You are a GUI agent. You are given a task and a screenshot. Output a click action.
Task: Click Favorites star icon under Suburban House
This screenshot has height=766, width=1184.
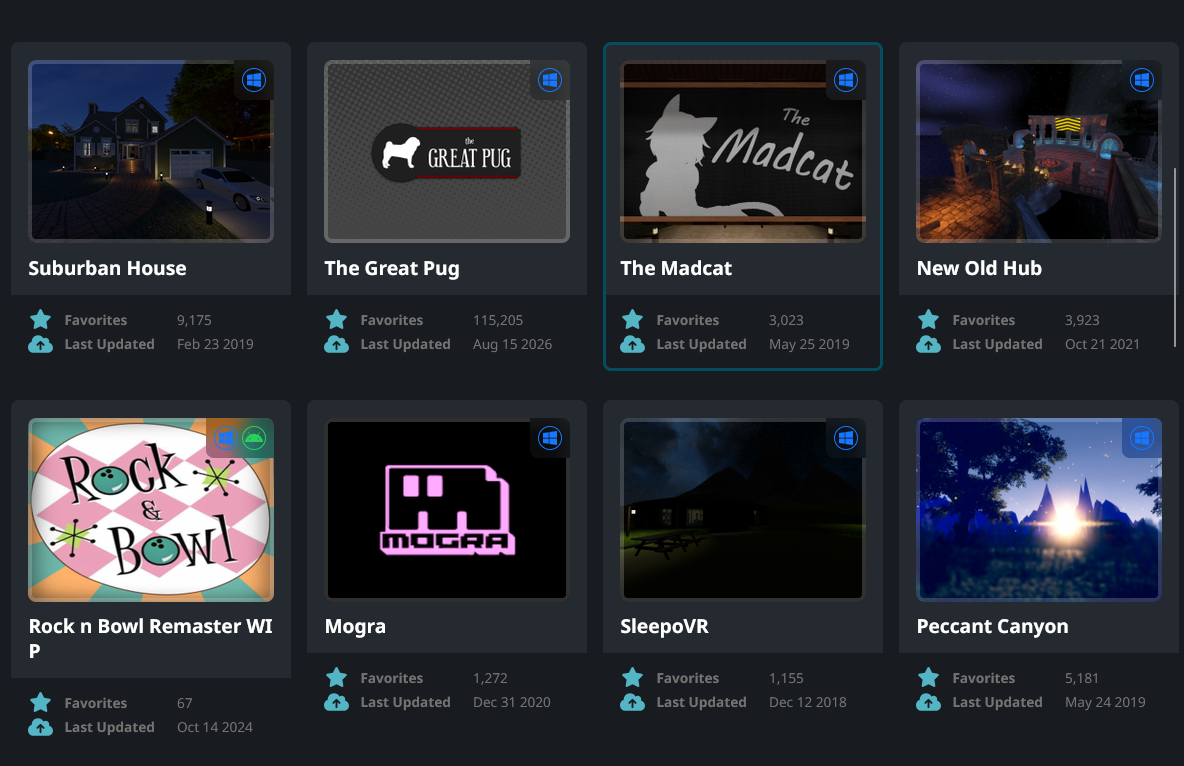tap(41, 320)
